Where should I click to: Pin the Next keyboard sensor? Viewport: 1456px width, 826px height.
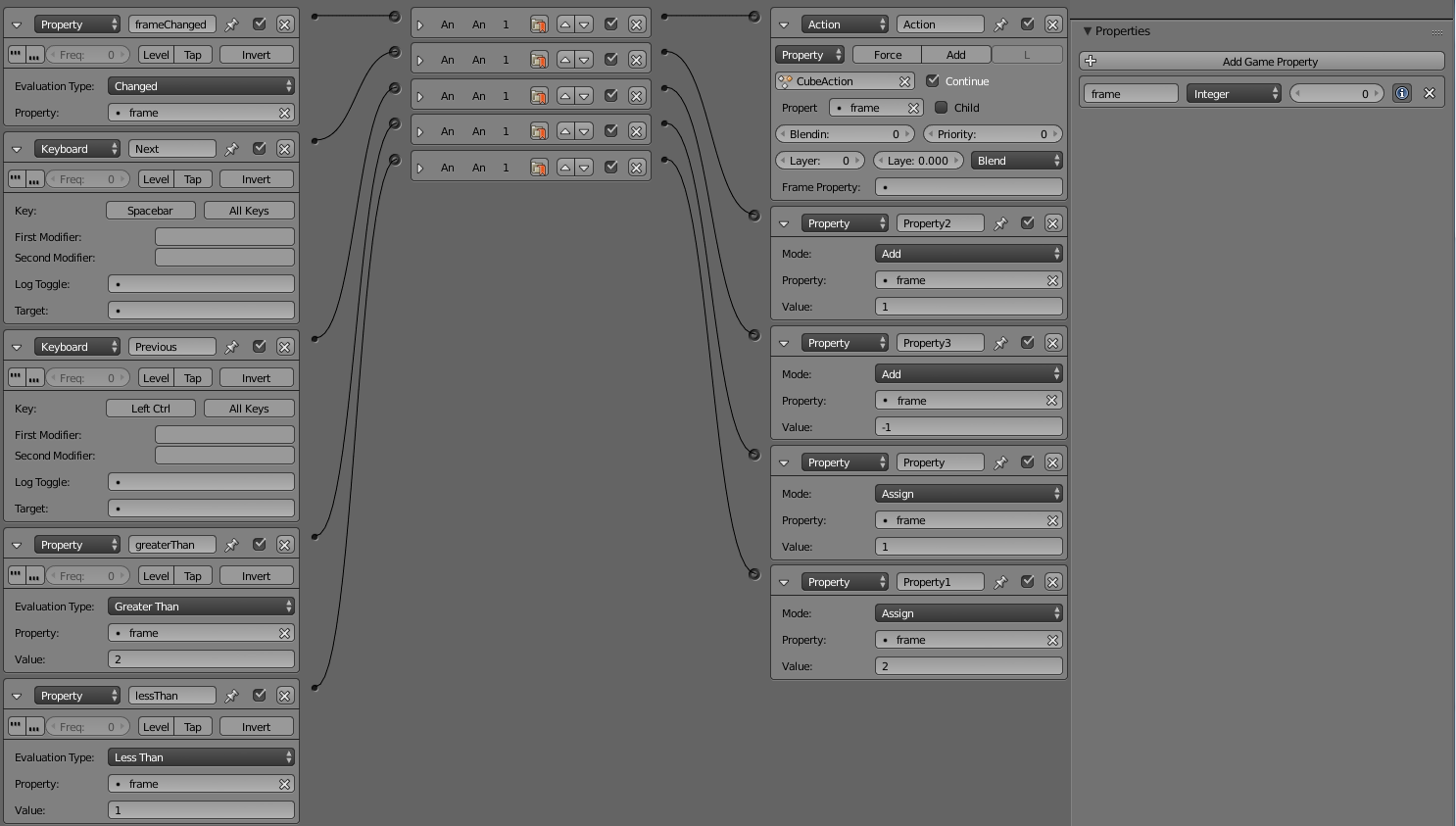(231, 149)
